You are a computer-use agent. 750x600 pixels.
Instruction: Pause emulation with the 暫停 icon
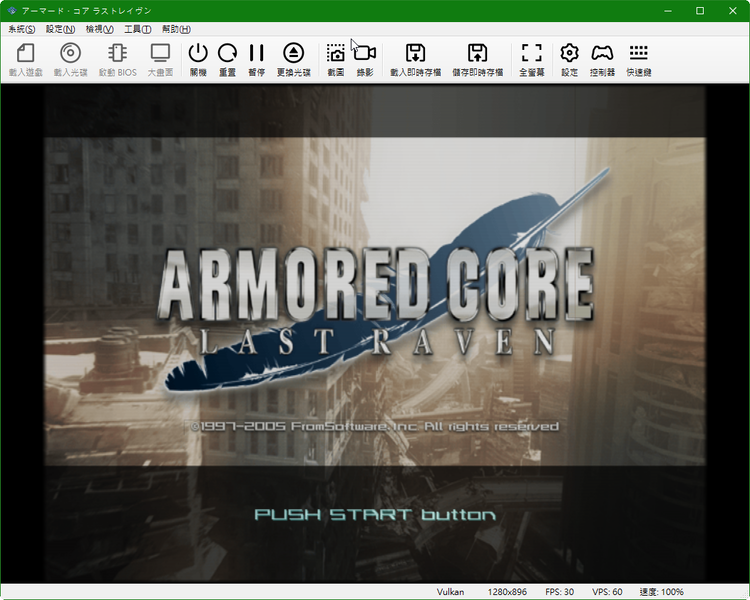coord(256,59)
